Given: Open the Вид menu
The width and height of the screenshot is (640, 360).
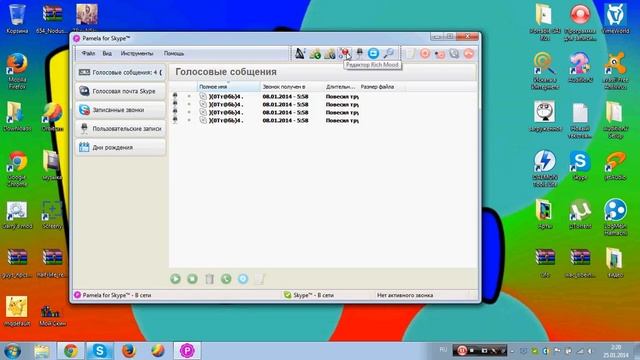Looking at the screenshot, I should click(107, 53).
